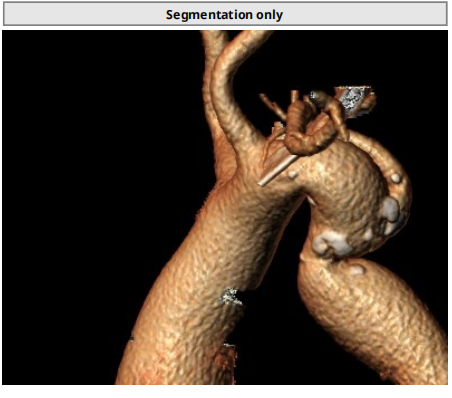The image size is (452, 398).
Task: Select the small calcification below the arch on the descending aorta
Action: pos(356,269)
